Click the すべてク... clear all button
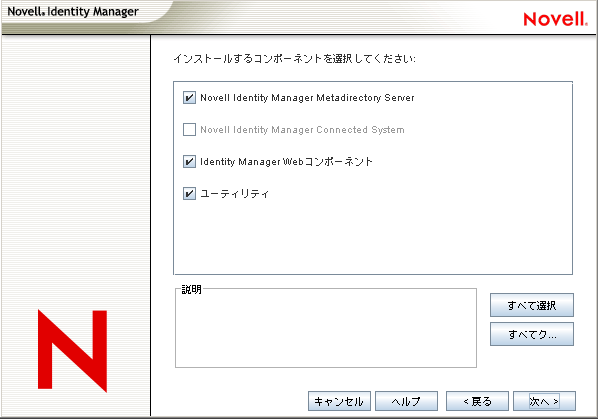Image resolution: width=598 pixels, height=419 pixels. click(x=532, y=334)
